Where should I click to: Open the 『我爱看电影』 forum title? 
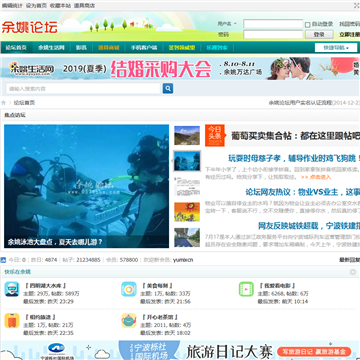point(278,286)
